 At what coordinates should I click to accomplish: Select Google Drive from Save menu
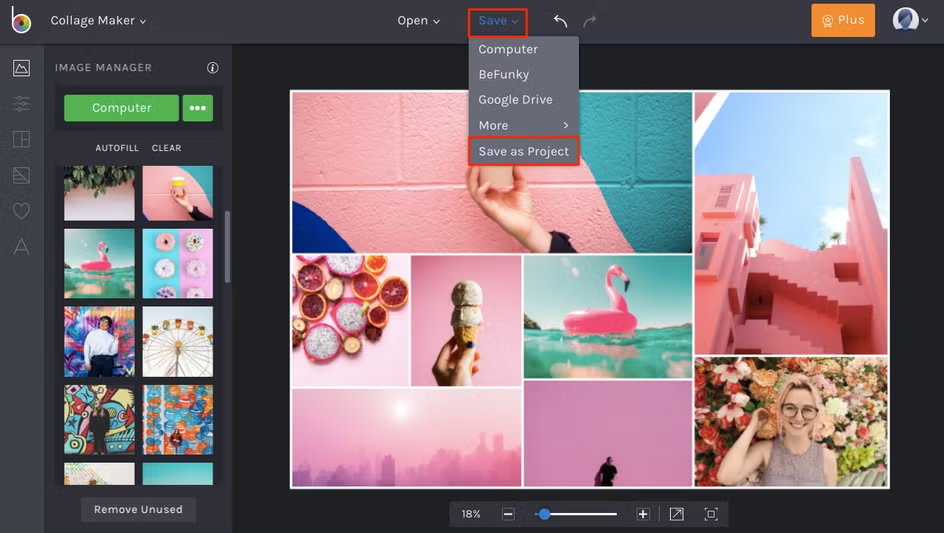pyautogui.click(x=515, y=100)
